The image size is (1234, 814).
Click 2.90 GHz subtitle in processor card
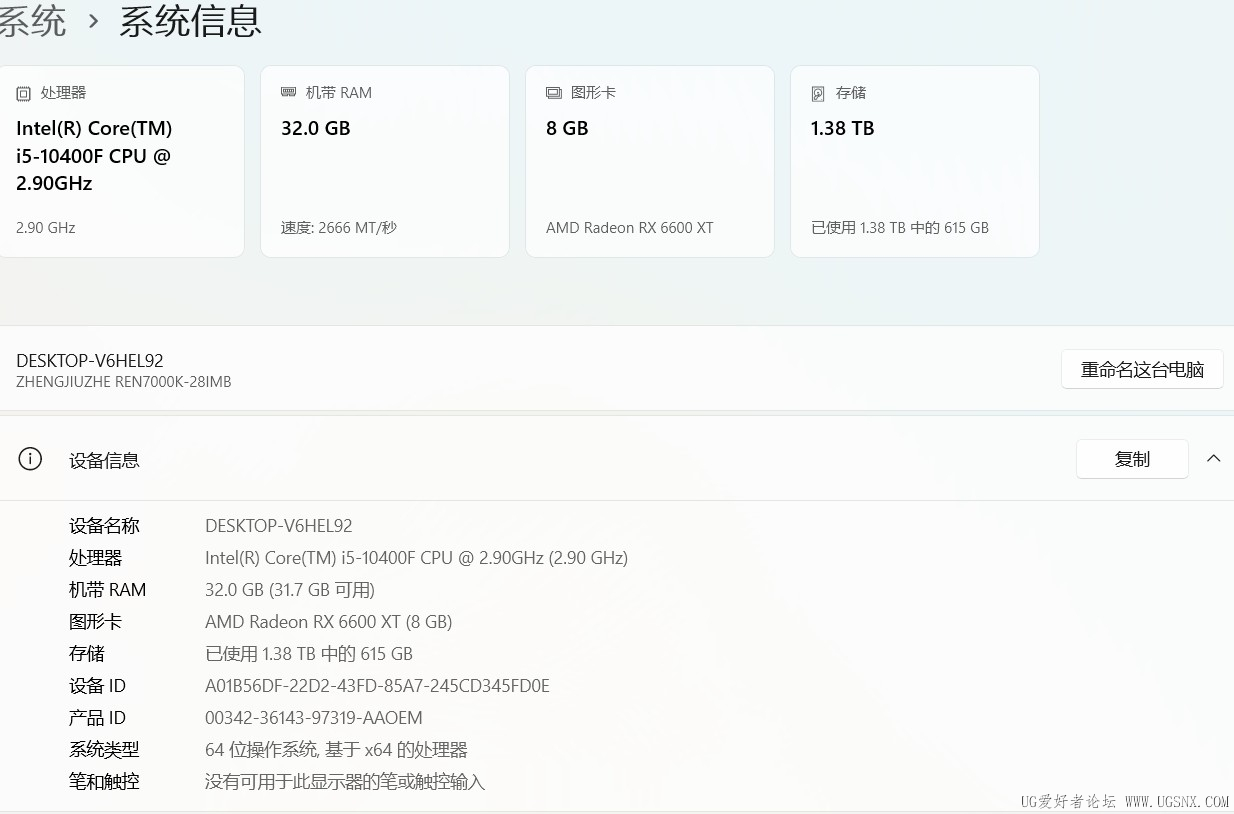(x=46, y=228)
